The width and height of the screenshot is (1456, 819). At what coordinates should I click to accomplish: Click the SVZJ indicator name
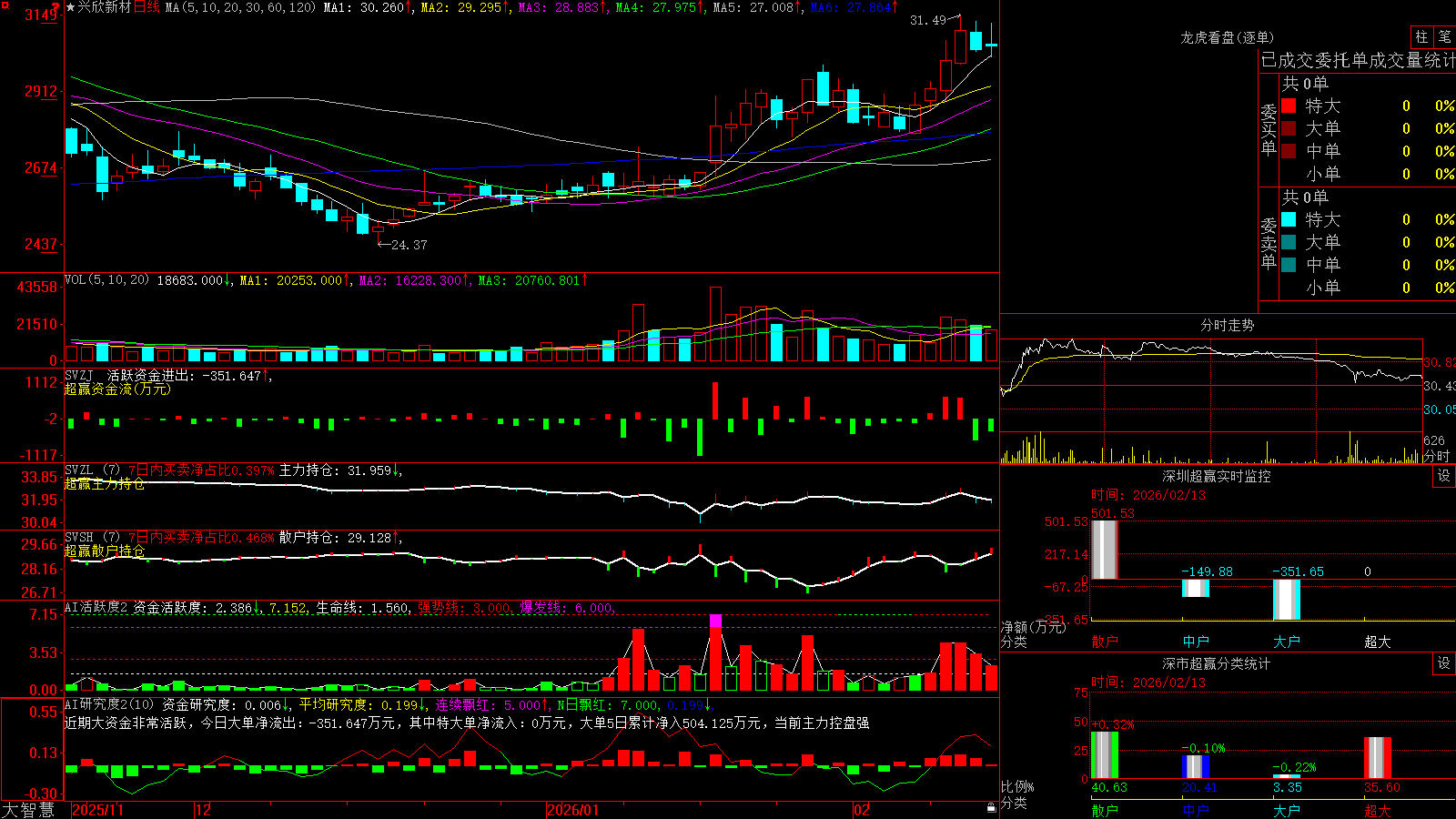coord(79,375)
